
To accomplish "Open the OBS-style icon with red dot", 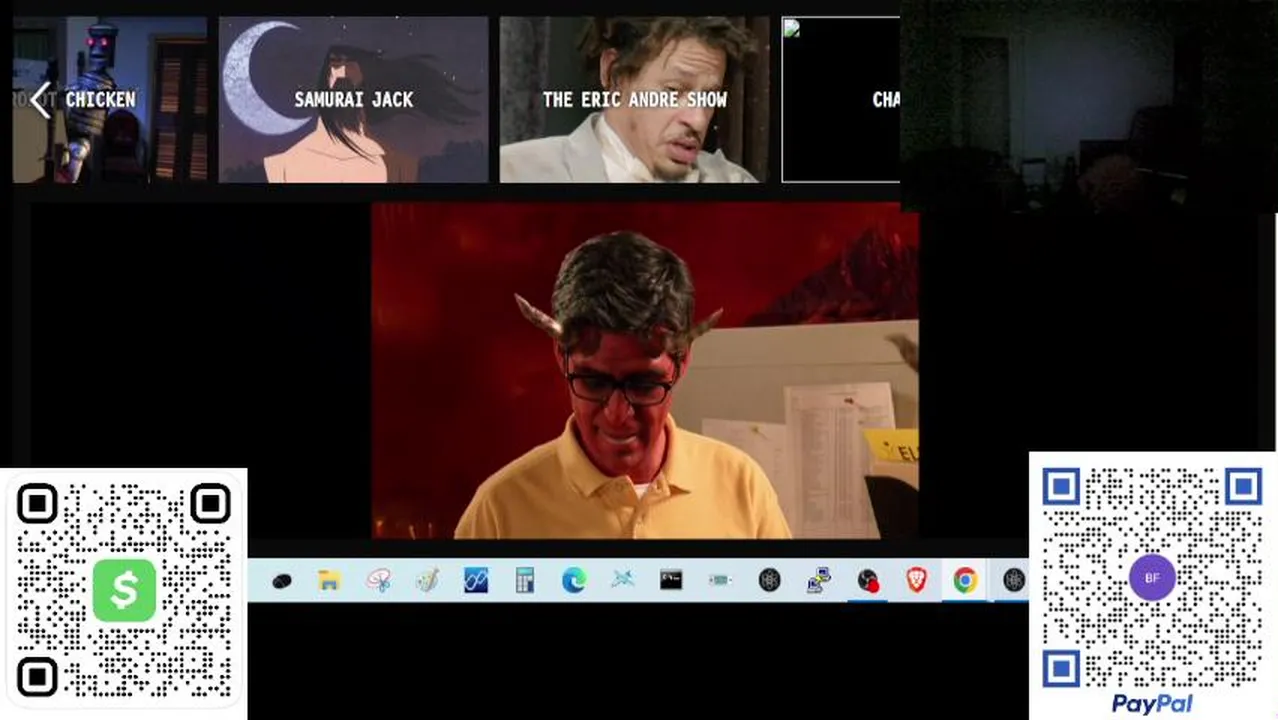I will click(x=867, y=580).
